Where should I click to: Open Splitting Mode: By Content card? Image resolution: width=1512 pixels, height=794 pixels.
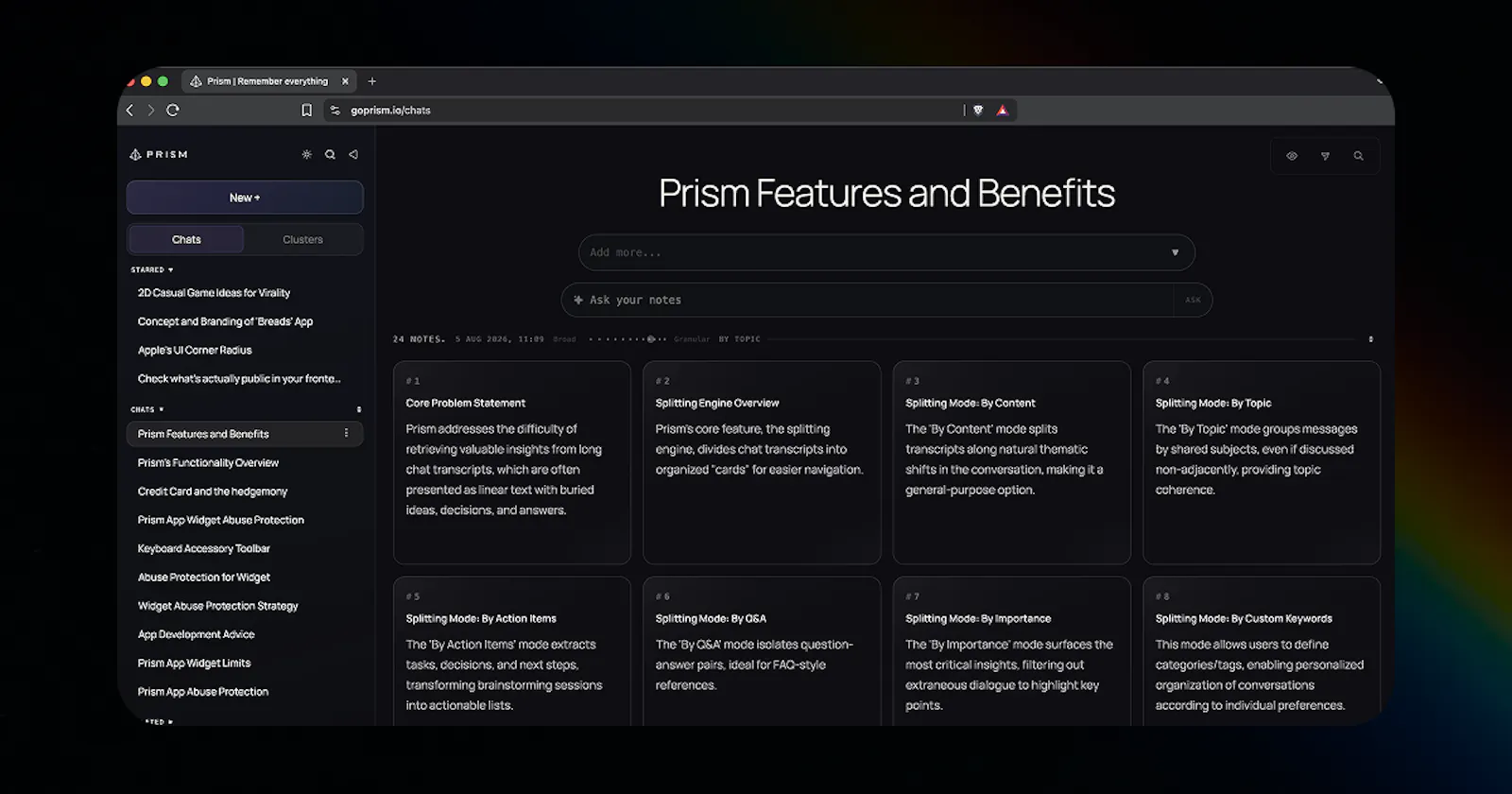1012,462
